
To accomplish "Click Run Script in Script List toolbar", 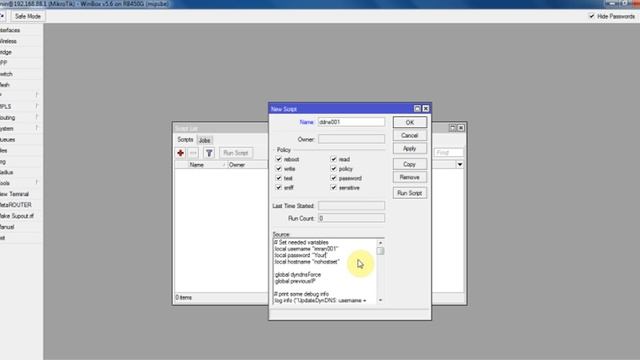I will pos(236,153).
